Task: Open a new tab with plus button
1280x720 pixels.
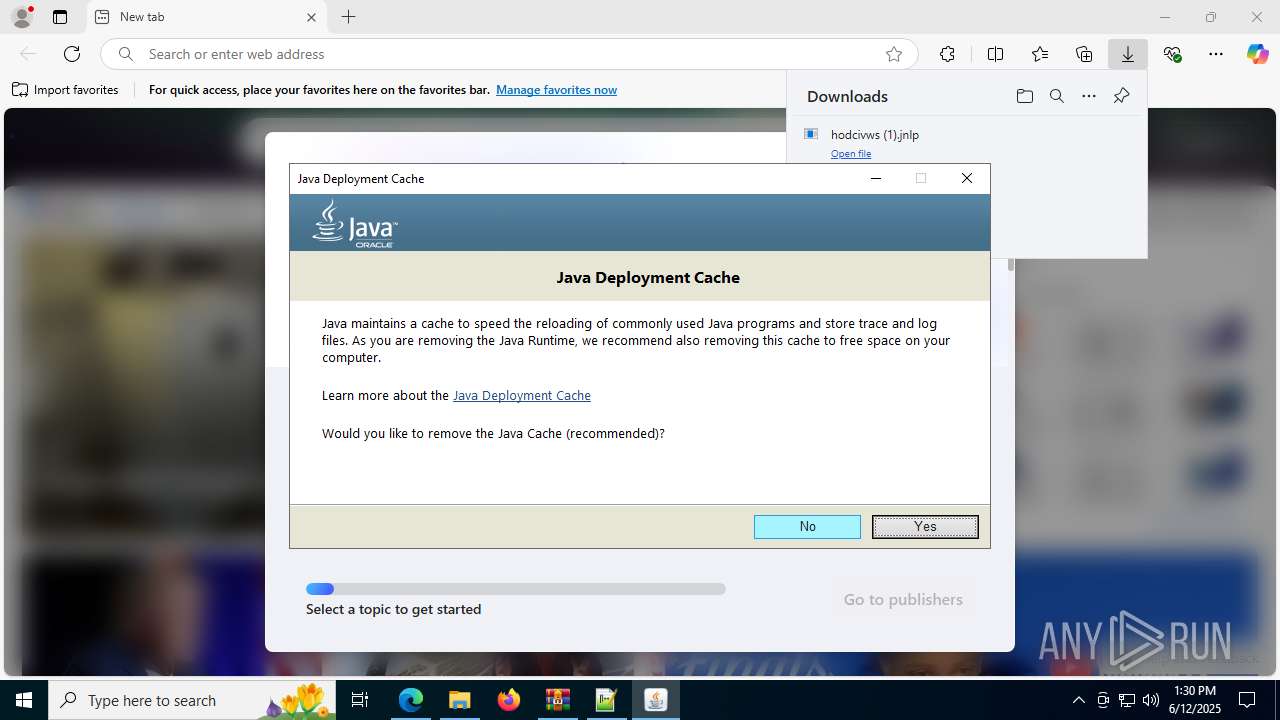Action: [348, 17]
